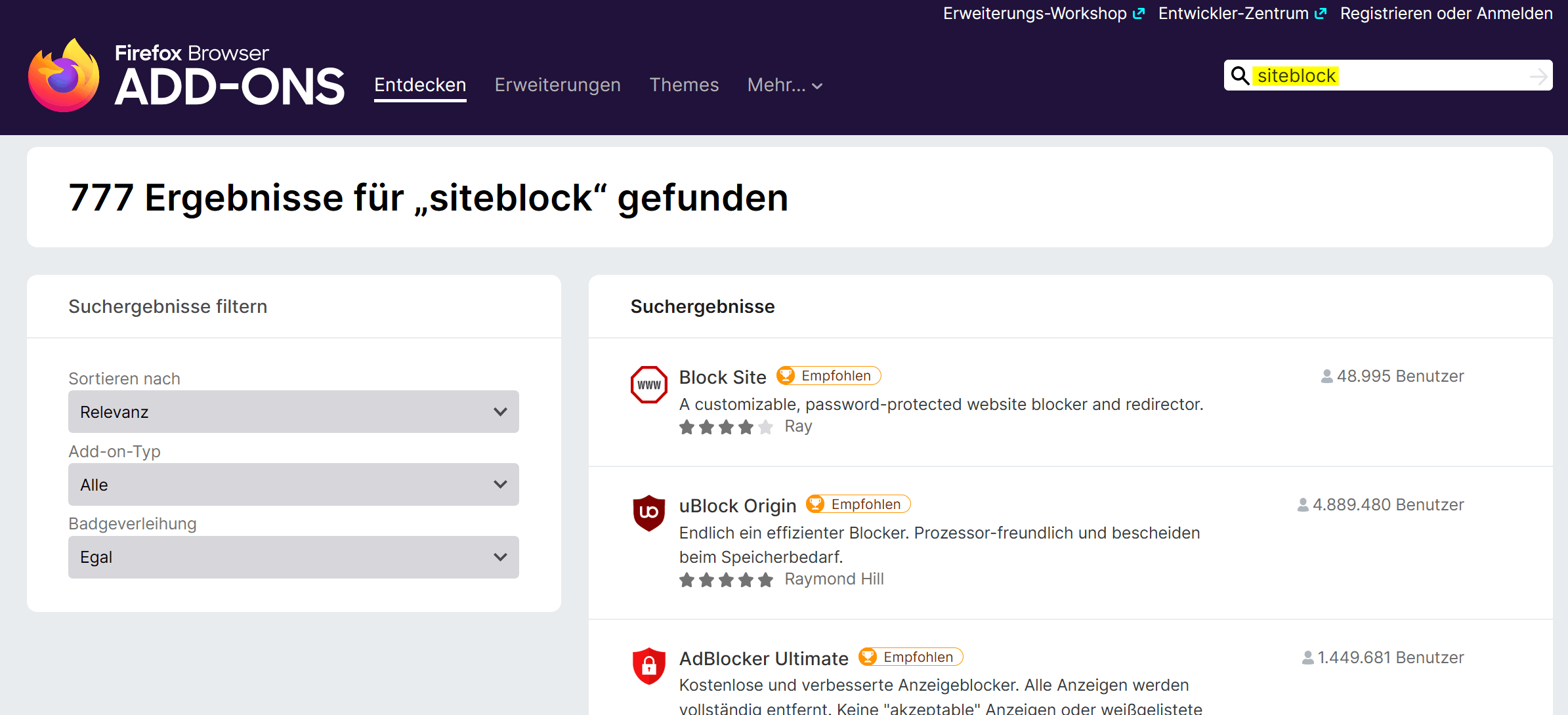The width and height of the screenshot is (1568, 715).
Task: Expand the Mehr… menu
Action: point(785,85)
